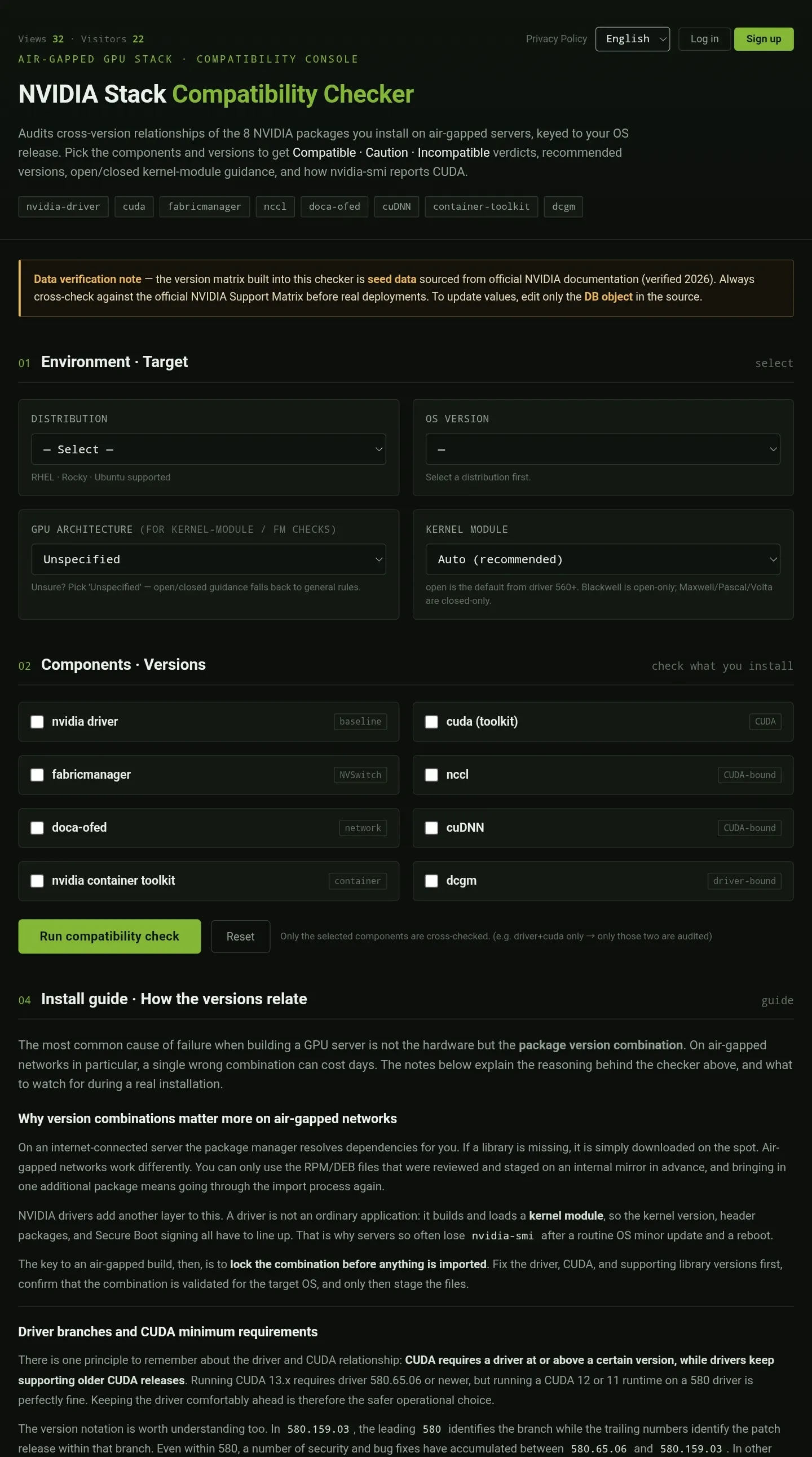
Task: Click the 'Data verification note' text
Action: pos(87,280)
